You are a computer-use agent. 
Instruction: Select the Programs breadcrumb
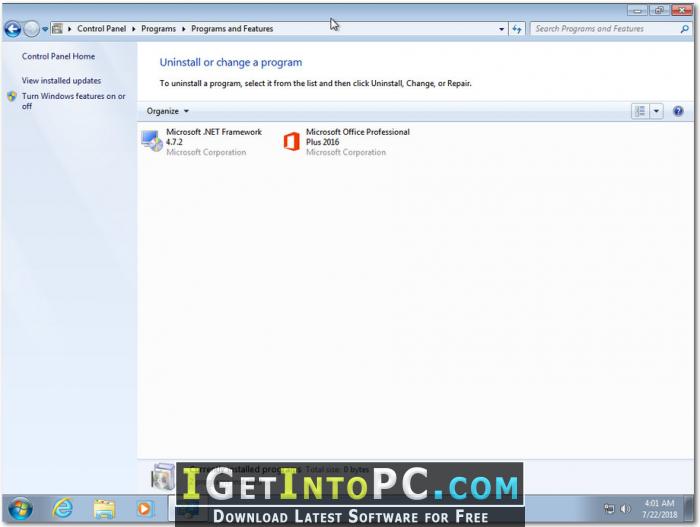tap(158, 29)
